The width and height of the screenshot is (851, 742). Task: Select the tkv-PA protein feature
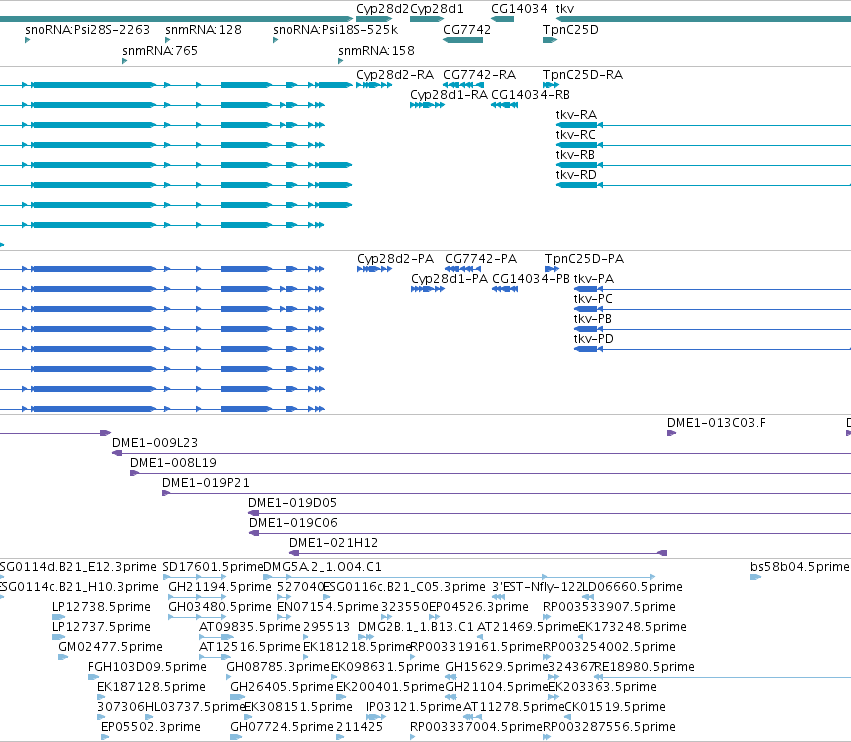point(712,289)
